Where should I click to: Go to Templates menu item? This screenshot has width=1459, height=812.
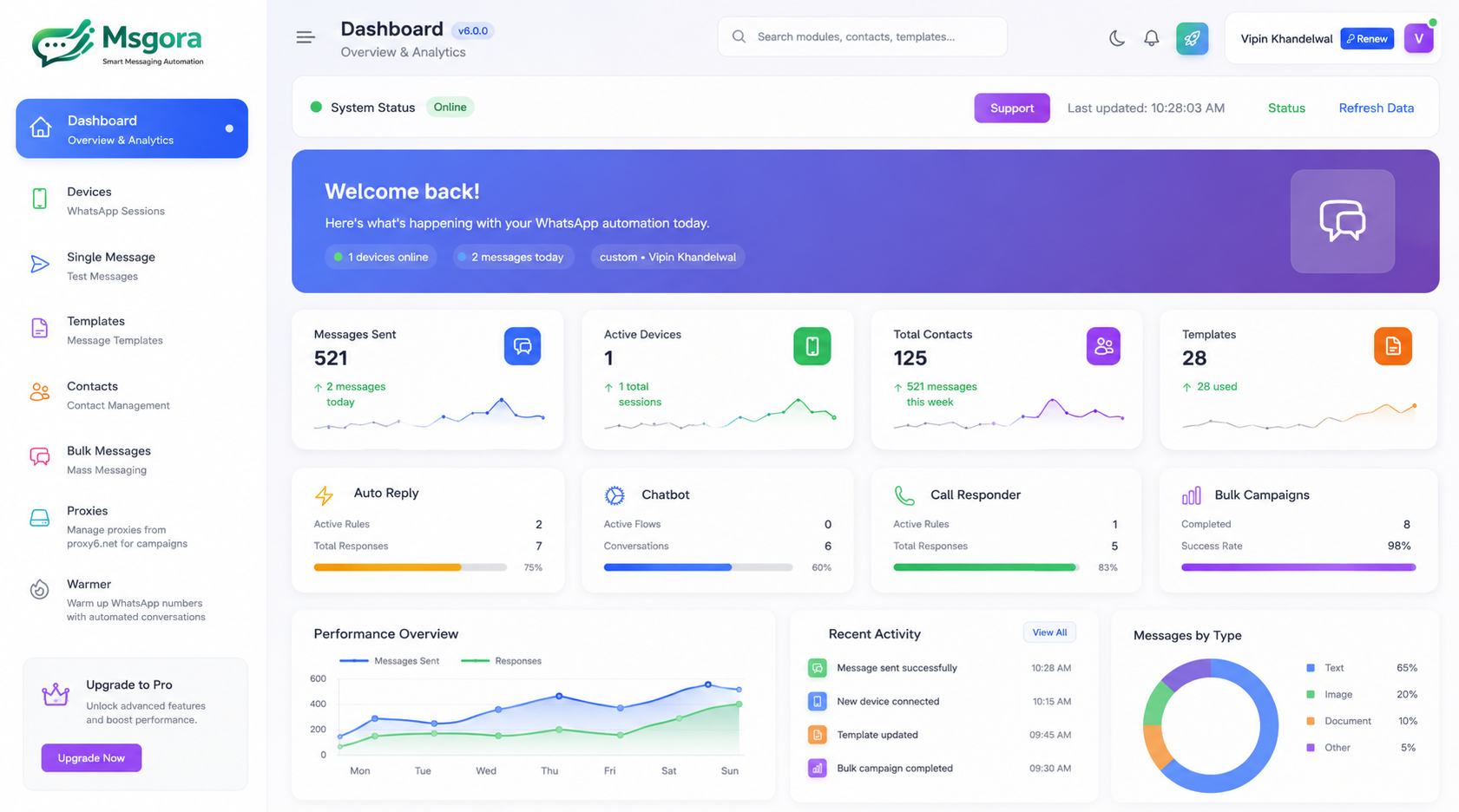pos(132,330)
